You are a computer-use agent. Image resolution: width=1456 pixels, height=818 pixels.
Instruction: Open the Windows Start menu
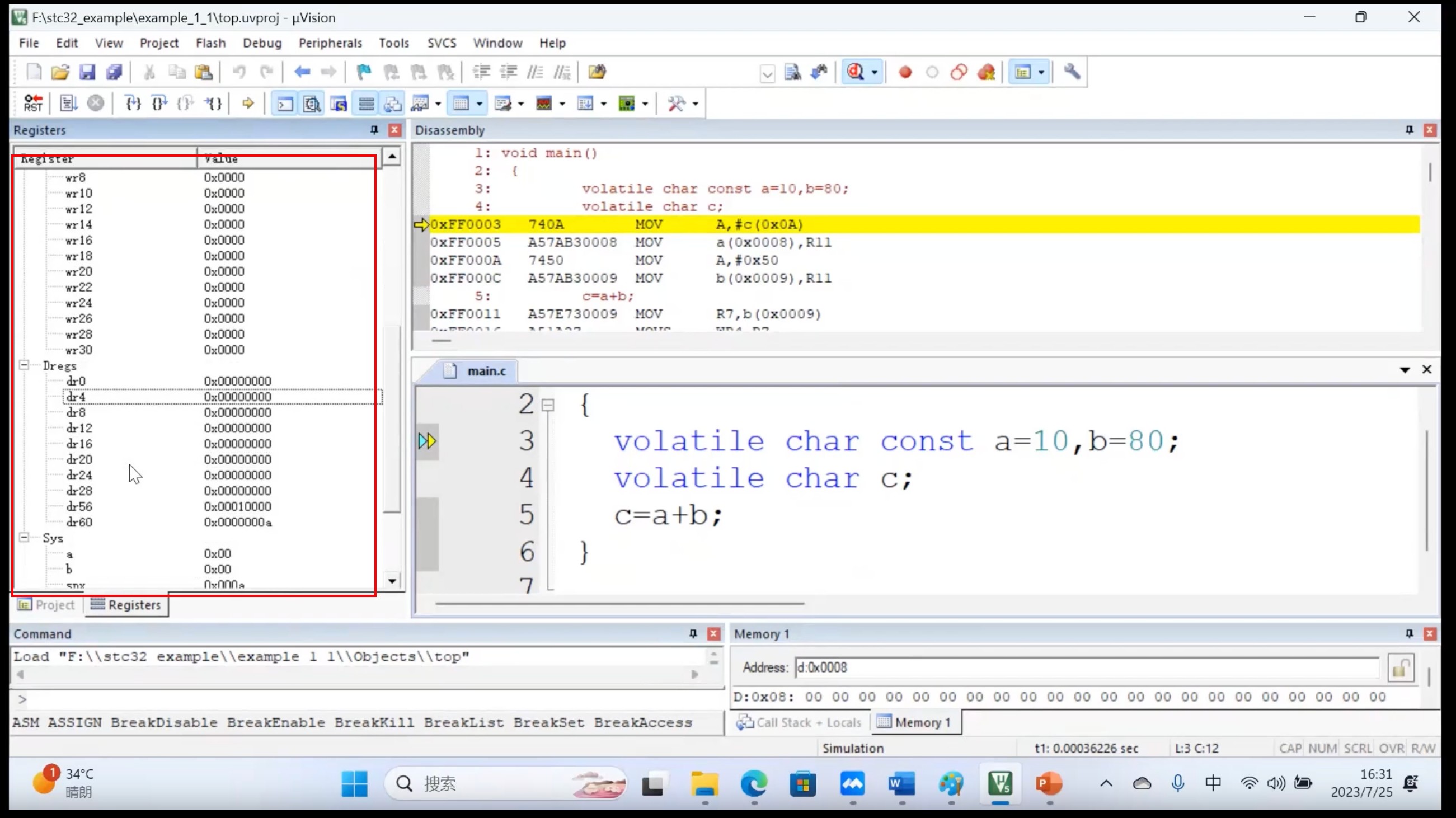(x=354, y=784)
